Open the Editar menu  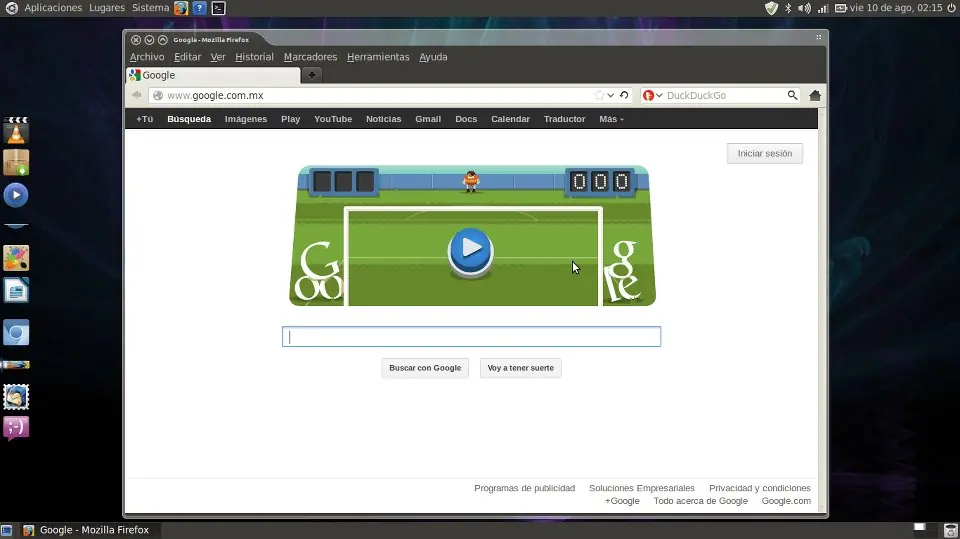click(187, 57)
